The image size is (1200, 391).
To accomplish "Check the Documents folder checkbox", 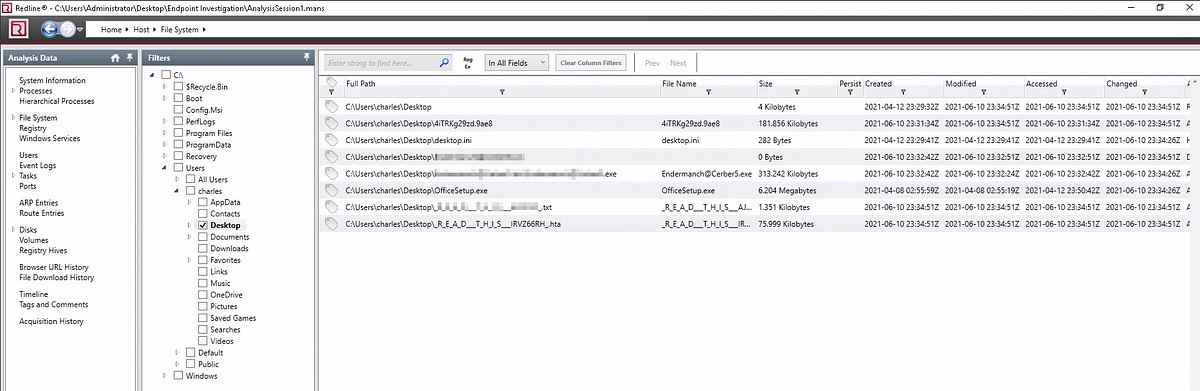I will pyautogui.click(x=202, y=237).
